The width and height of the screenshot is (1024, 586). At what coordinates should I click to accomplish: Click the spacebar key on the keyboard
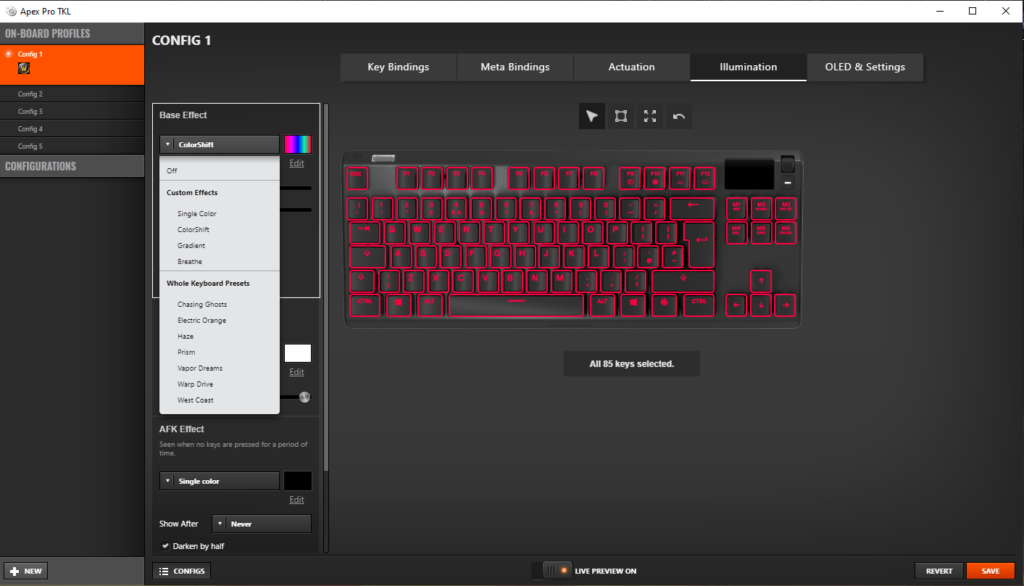pyautogui.click(x=516, y=304)
